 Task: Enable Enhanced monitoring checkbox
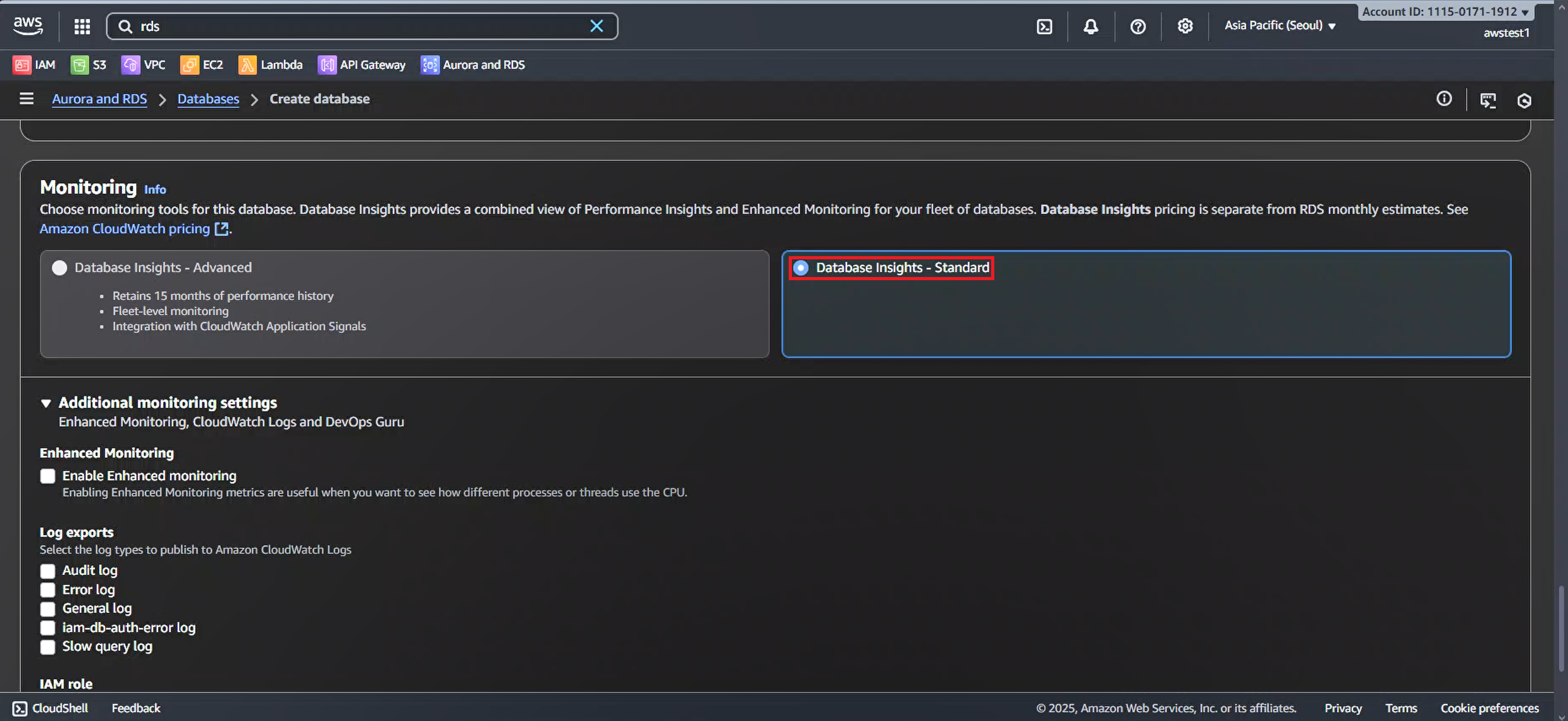click(48, 476)
